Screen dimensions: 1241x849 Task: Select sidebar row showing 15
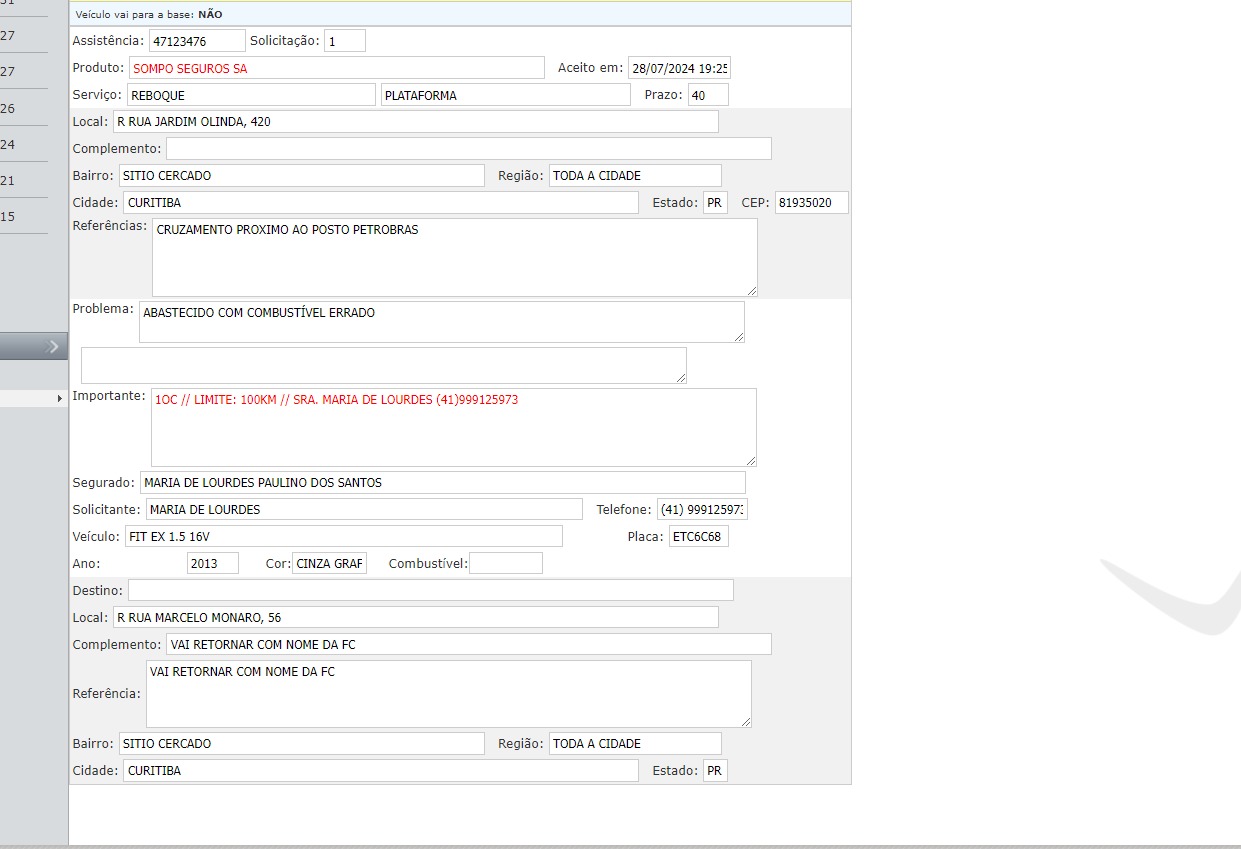[23, 216]
